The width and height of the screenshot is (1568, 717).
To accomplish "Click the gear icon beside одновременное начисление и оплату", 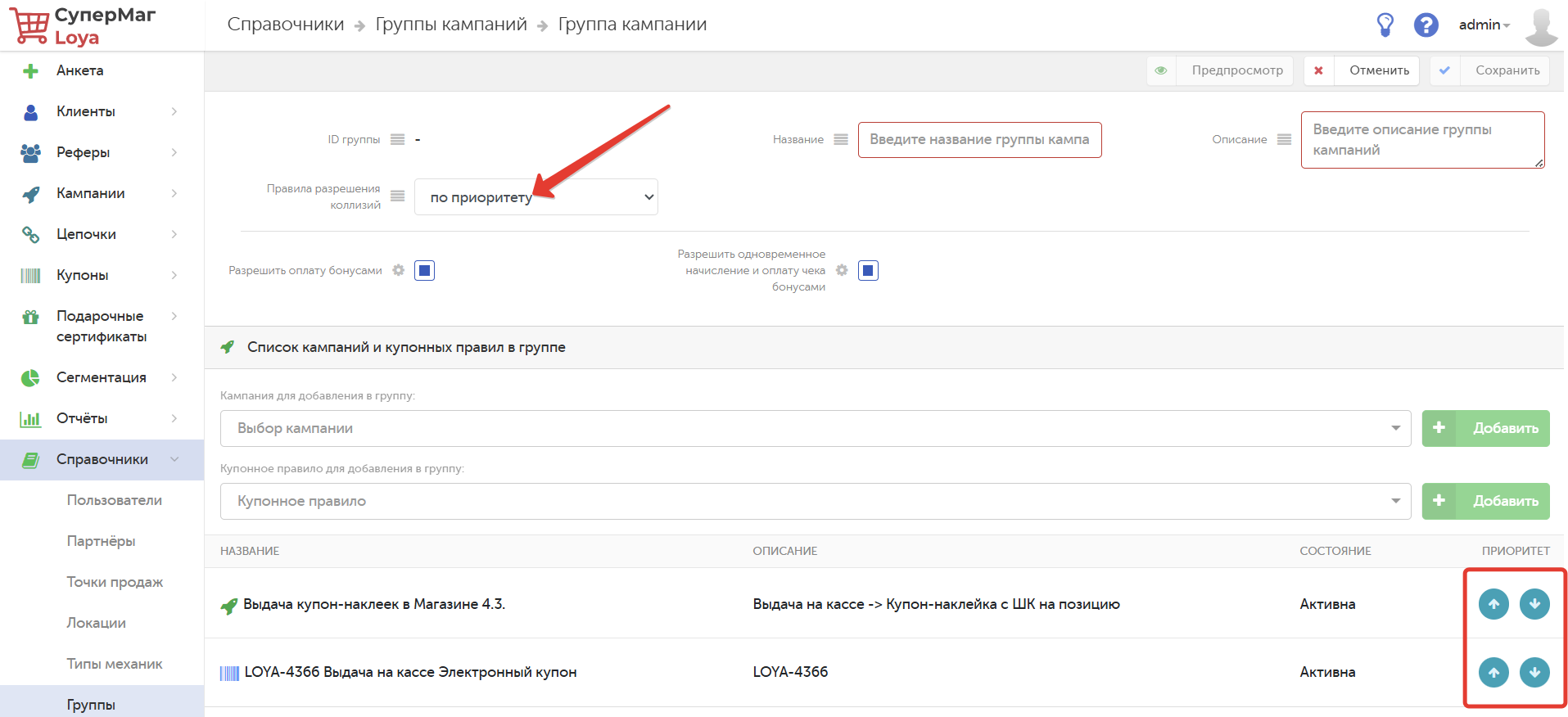I will pyautogui.click(x=842, y=270).
